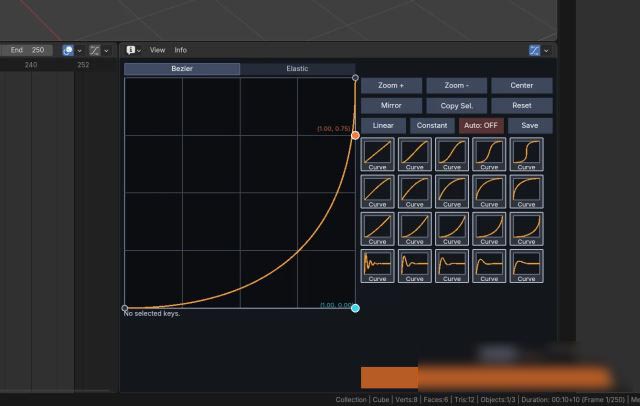Image resolution: width=640 pixels, height=406 pixels.
Task: Toggle the Auto: OFF button
Action: click(x=481, y=125)
